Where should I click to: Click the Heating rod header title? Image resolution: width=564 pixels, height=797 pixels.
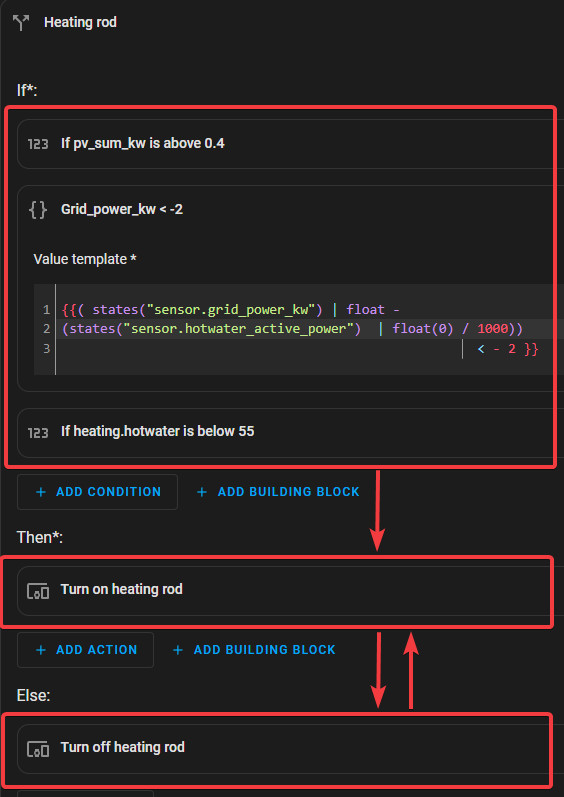tap(80, 22)
